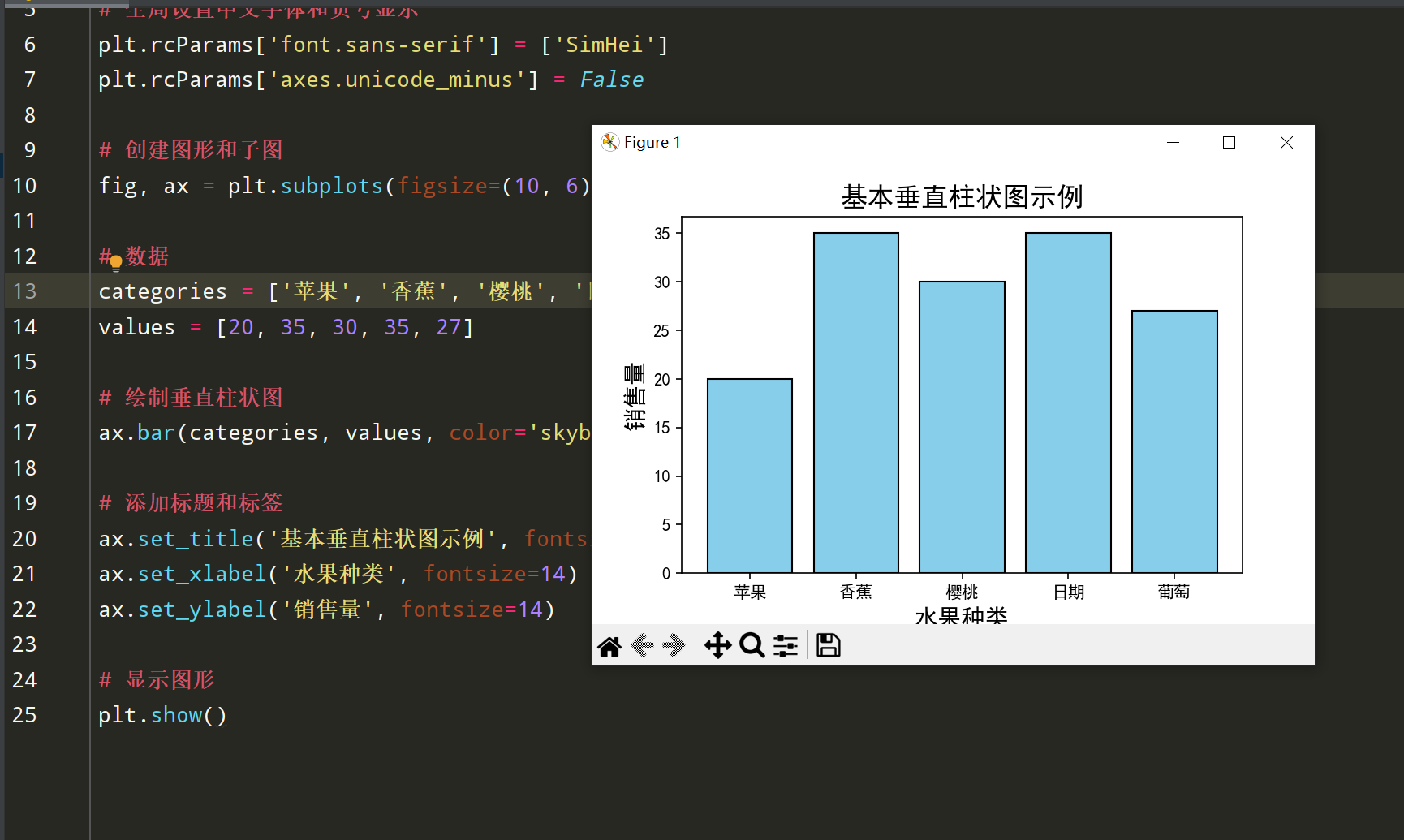Click the 日期 x-axis tick label

tap(1068, 592)
